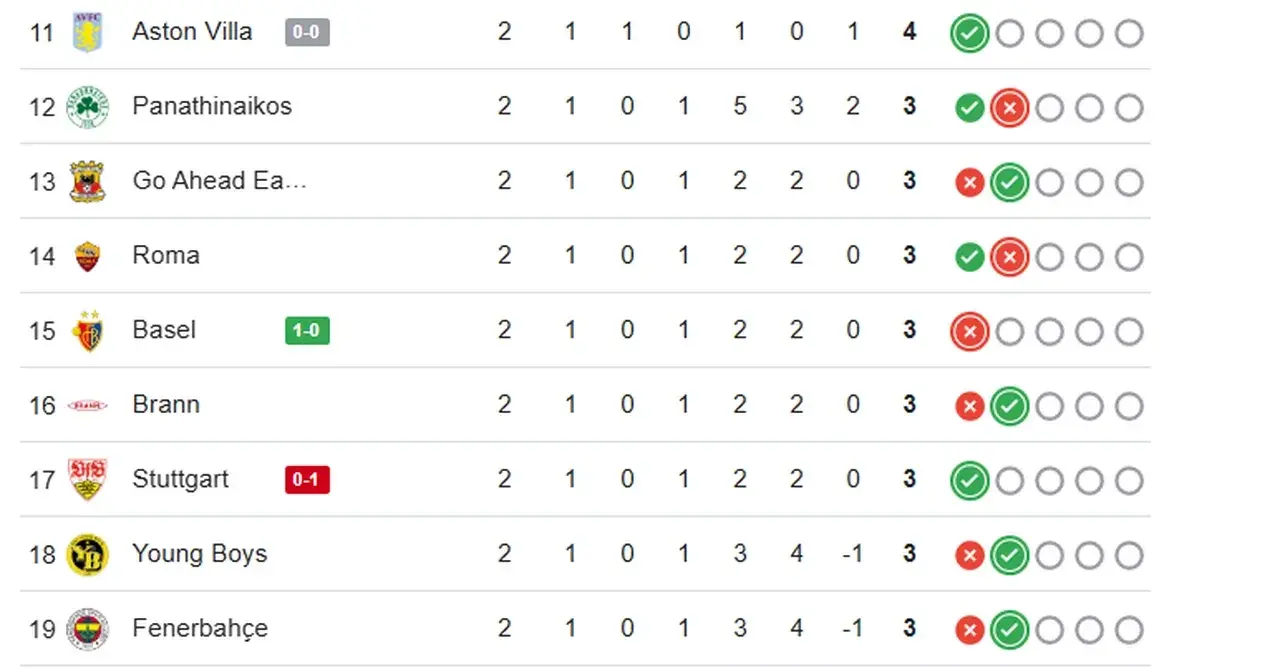Click Panathinaikos' highlighted red loss form icon

click(x=1009, y=108)
